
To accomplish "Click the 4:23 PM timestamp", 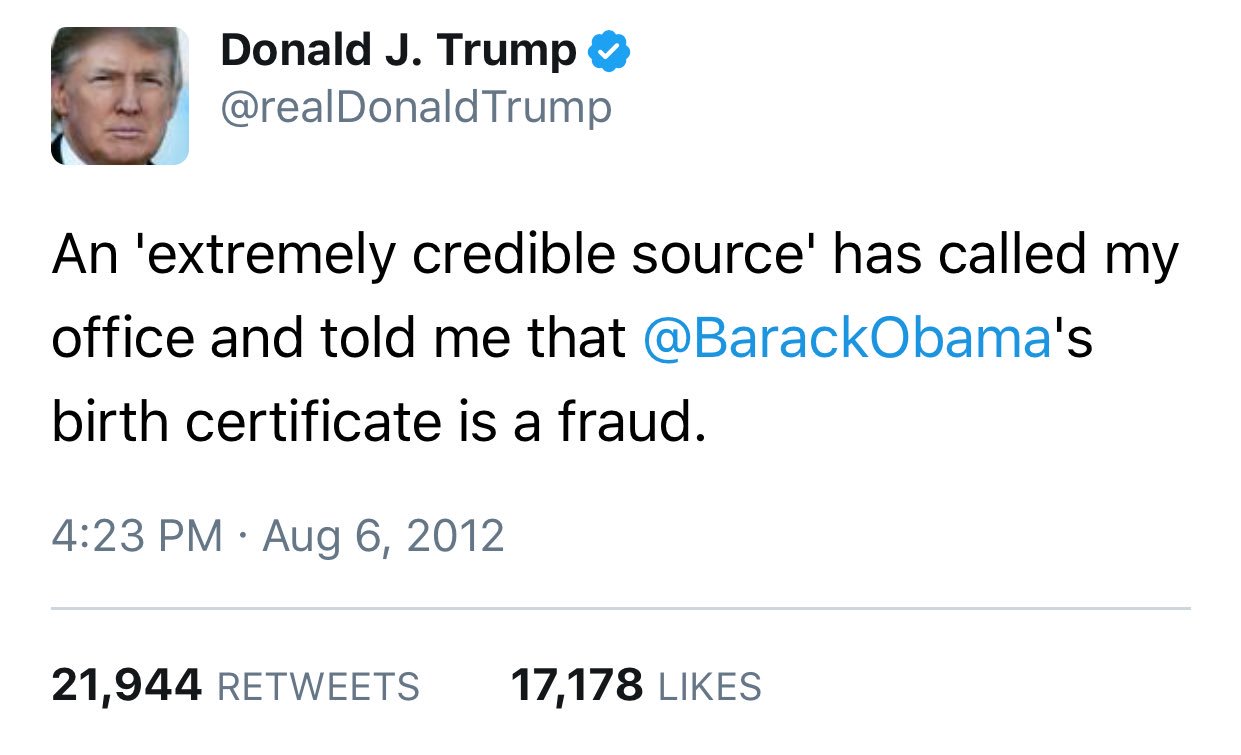I will click(137, 535).
